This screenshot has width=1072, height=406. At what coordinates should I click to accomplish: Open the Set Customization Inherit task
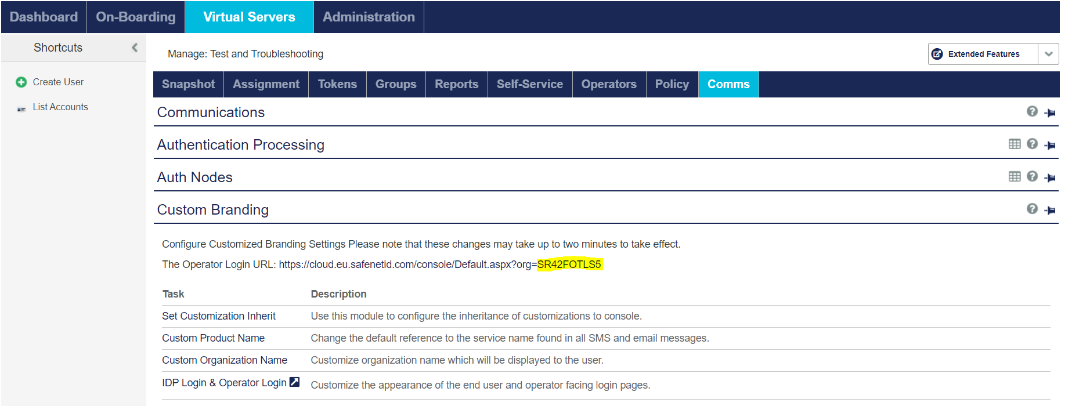pyautogui.click(x=218, y=316)
